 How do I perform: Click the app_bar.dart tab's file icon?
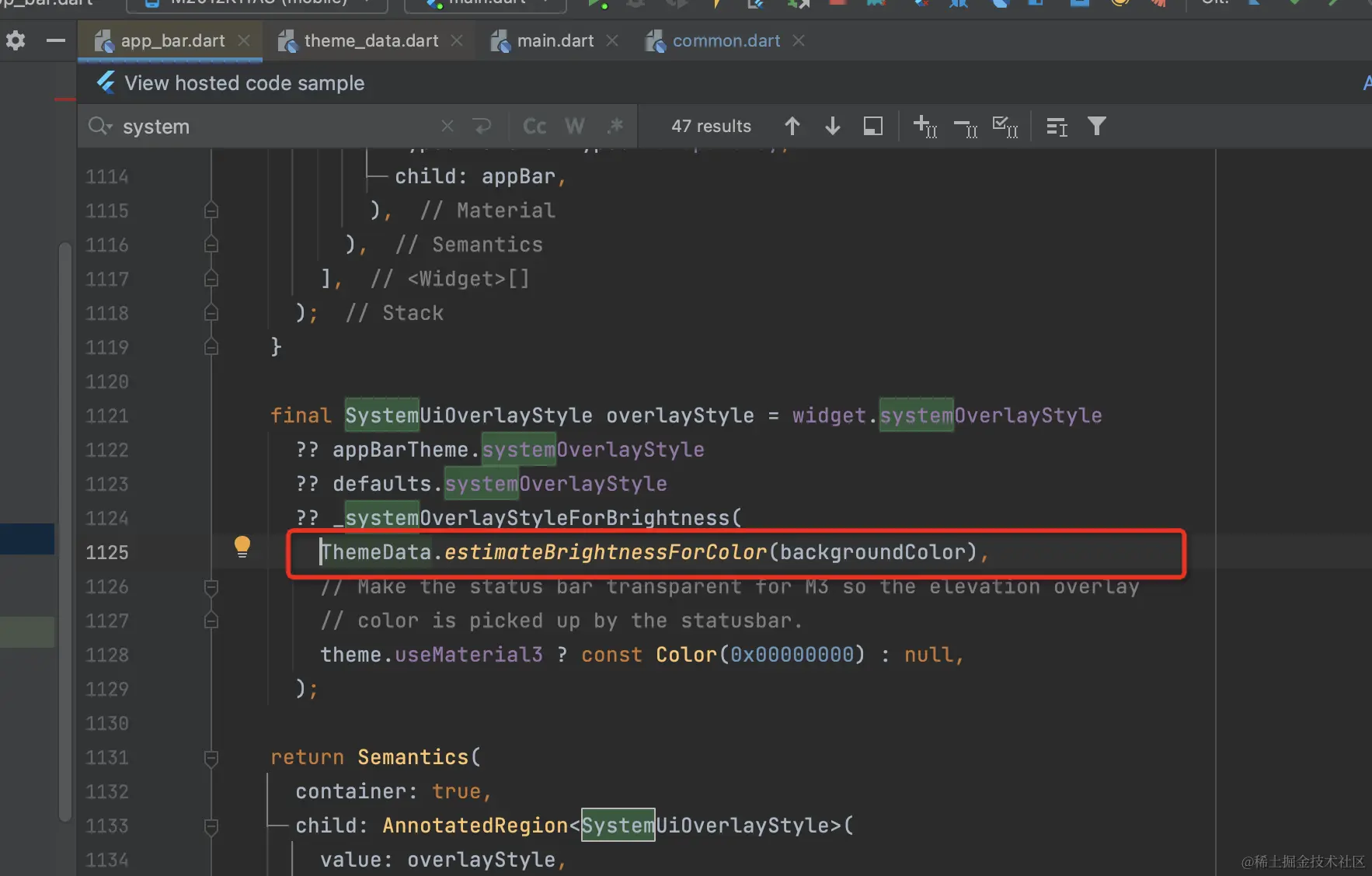point(105,41)
